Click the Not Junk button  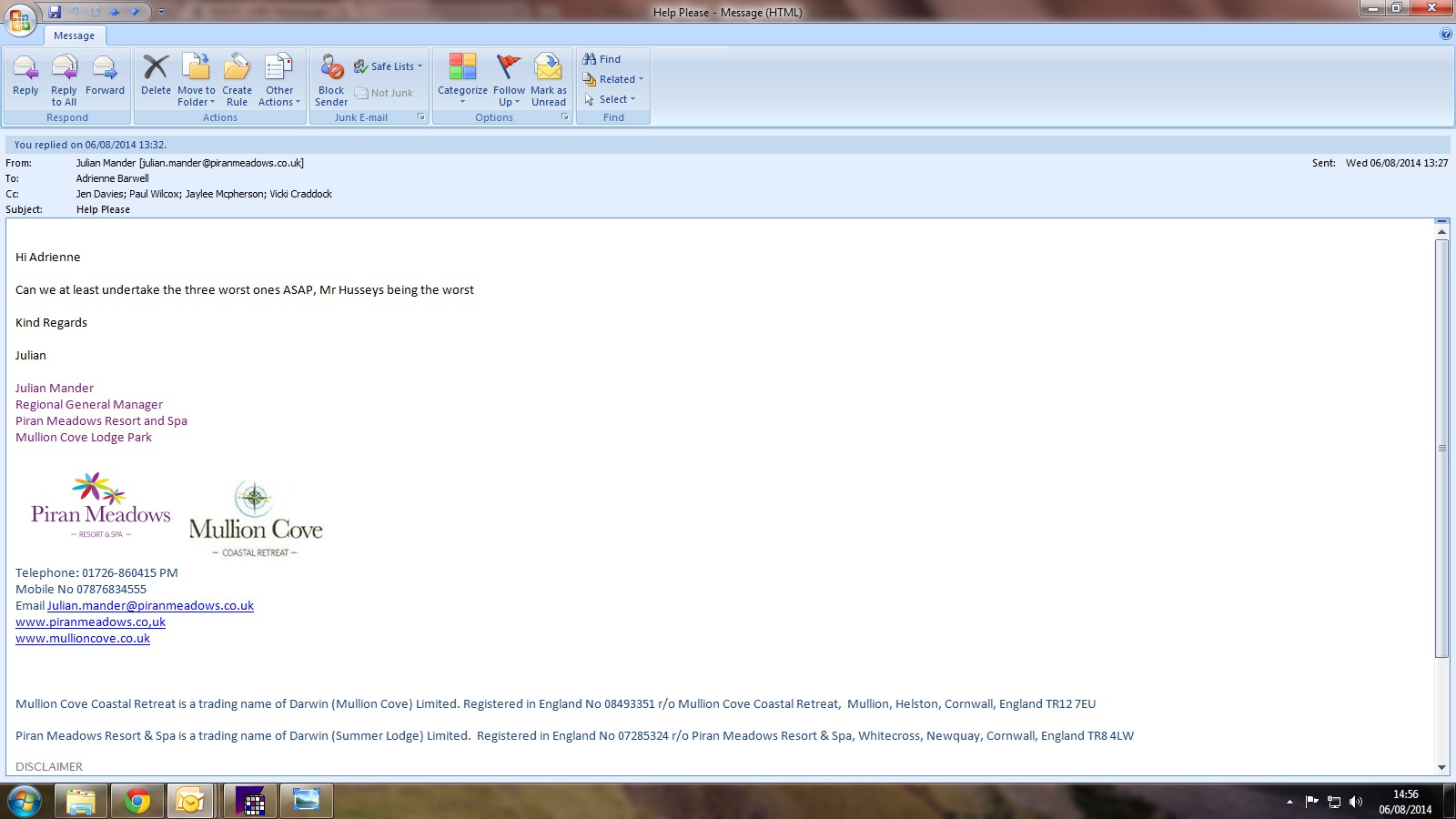(x=384, y=93)
